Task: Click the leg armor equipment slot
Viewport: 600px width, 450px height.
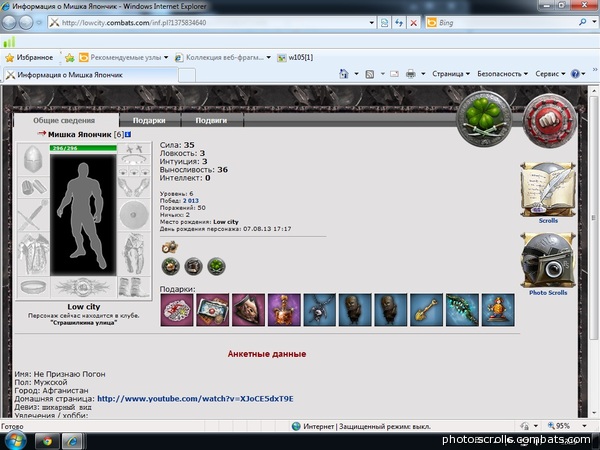Action: [134, 254]
